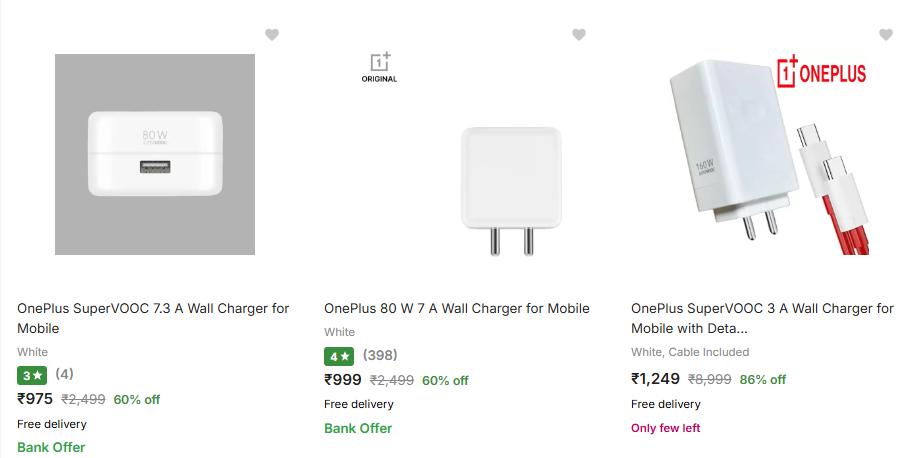914x458 pixels.
Task: Click the ₹999 price
Action: pyautogui.click(x=343, y=380)
